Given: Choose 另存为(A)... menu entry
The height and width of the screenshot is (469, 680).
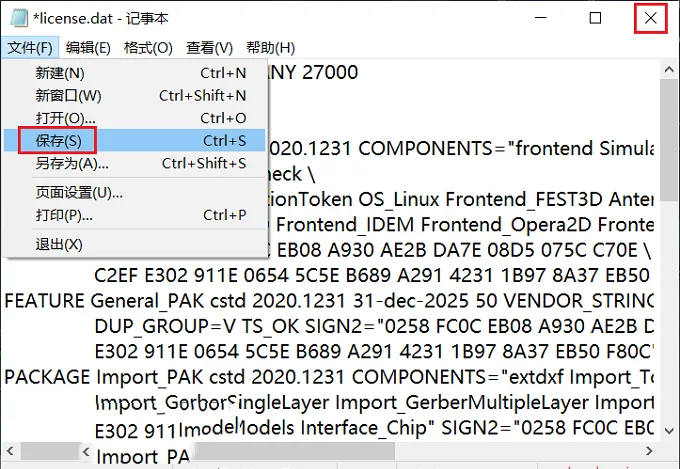Looking at the screenshot, I should pyautogui.click(x=134, y=163).
